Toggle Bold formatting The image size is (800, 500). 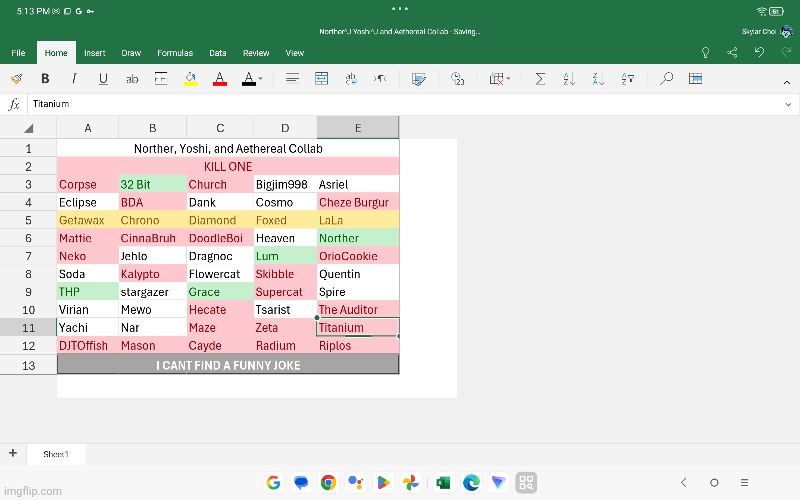pos(45,79)
